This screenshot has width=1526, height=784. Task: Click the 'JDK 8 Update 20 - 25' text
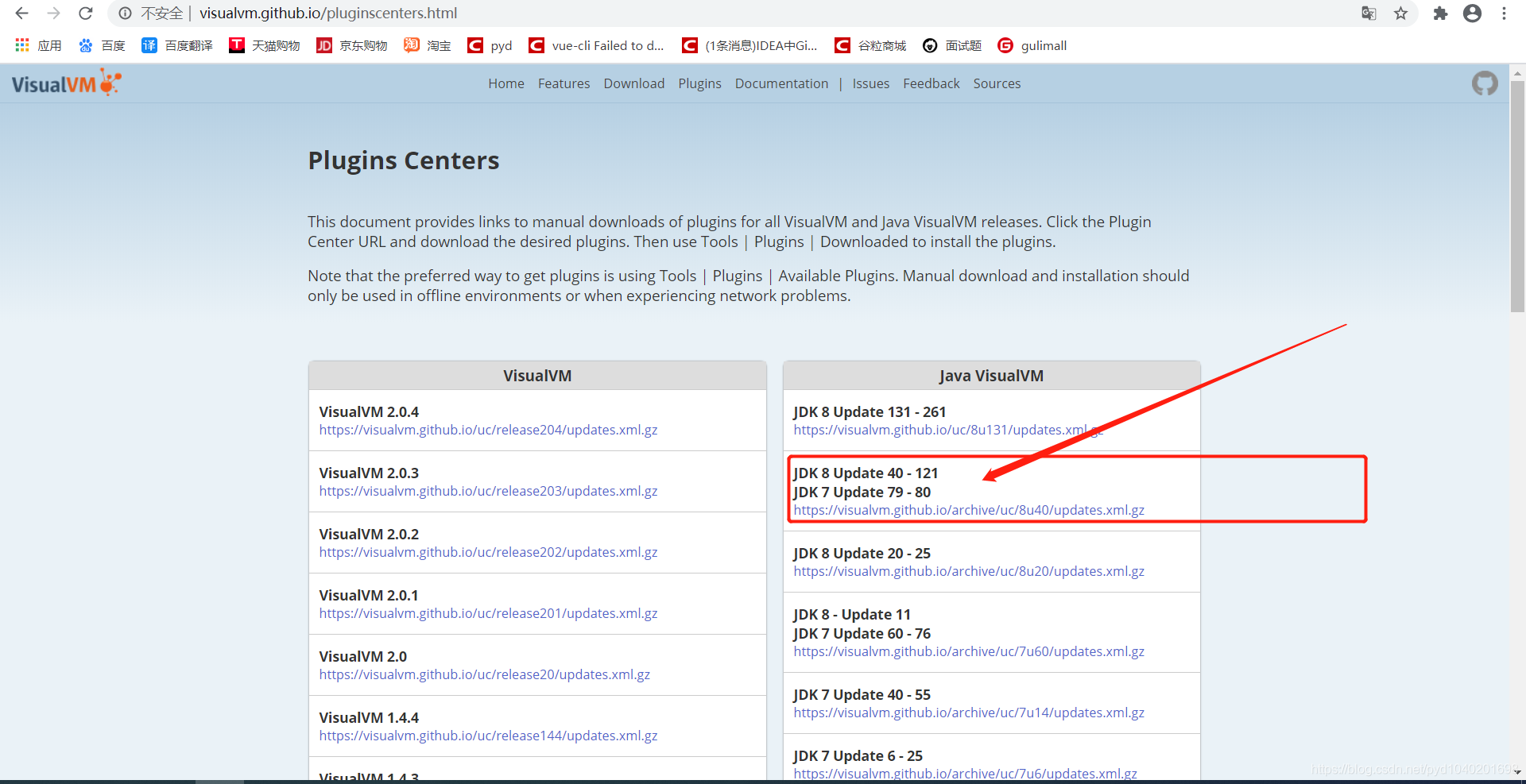coord(862,553)
